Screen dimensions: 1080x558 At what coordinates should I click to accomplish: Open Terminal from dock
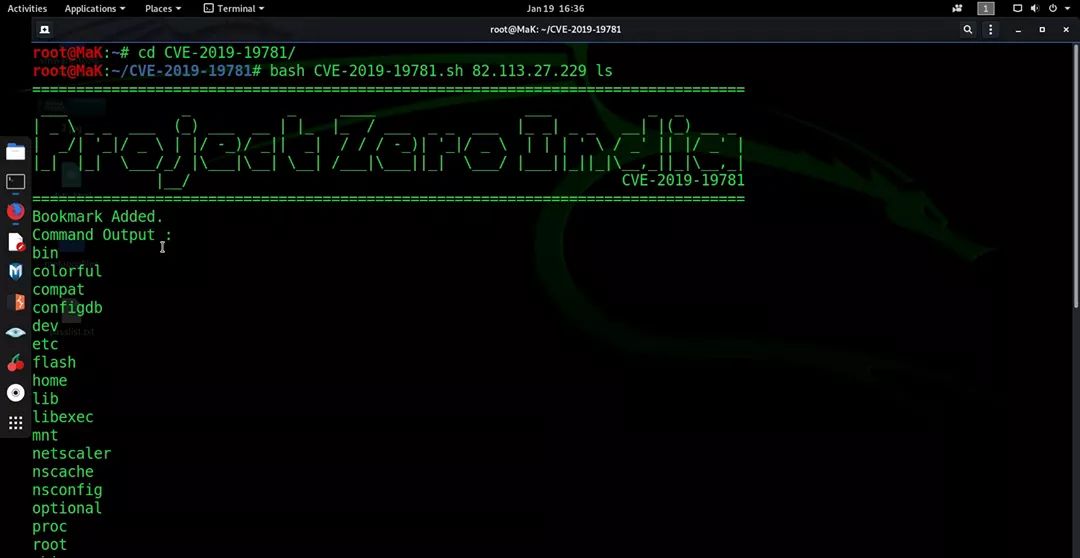(16, 182)
